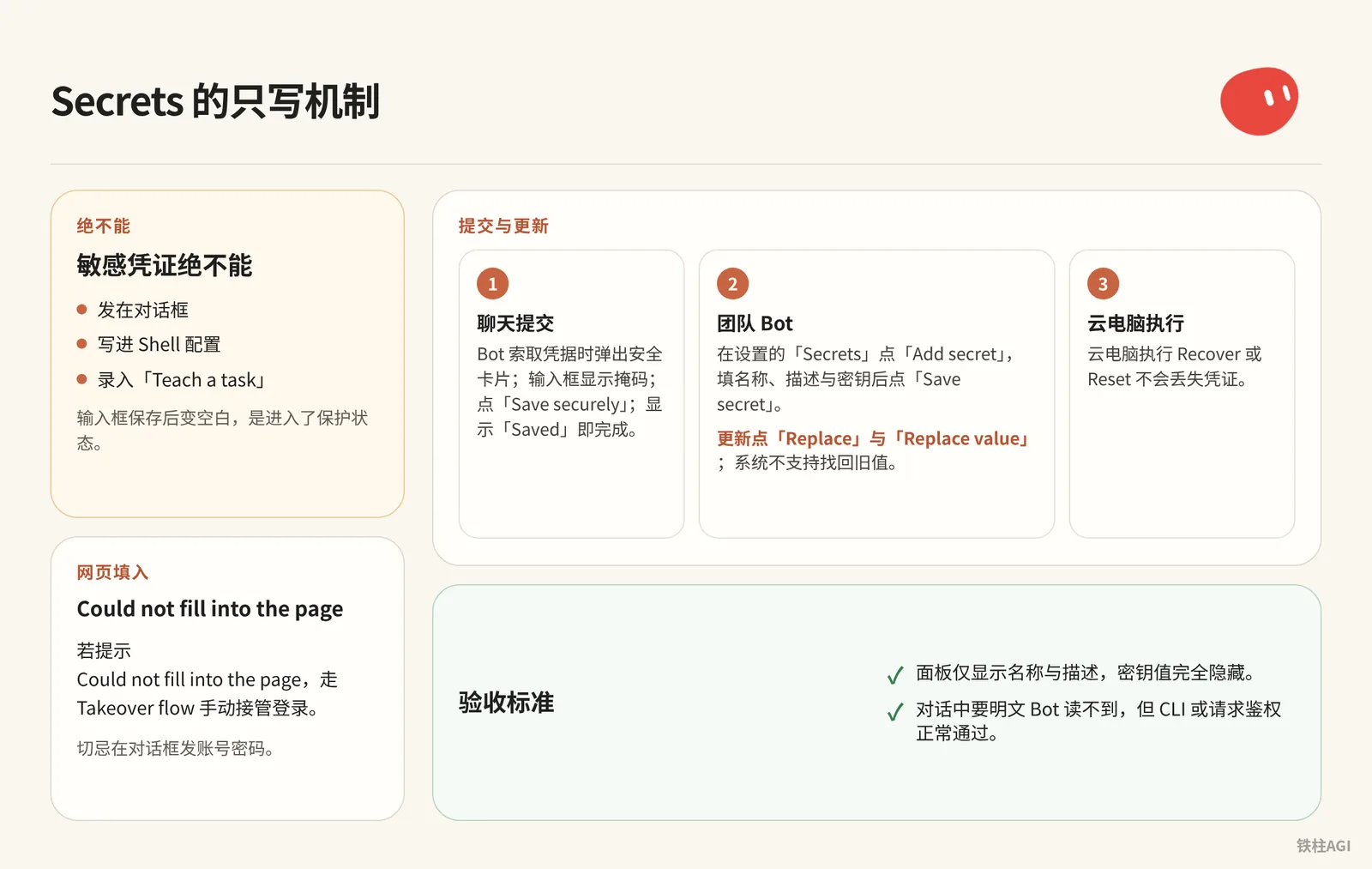The height and width of the screenshot is (869, 1372).
Task: Click the heading "敏感凭证绝不能"
Action: (164, 265)
